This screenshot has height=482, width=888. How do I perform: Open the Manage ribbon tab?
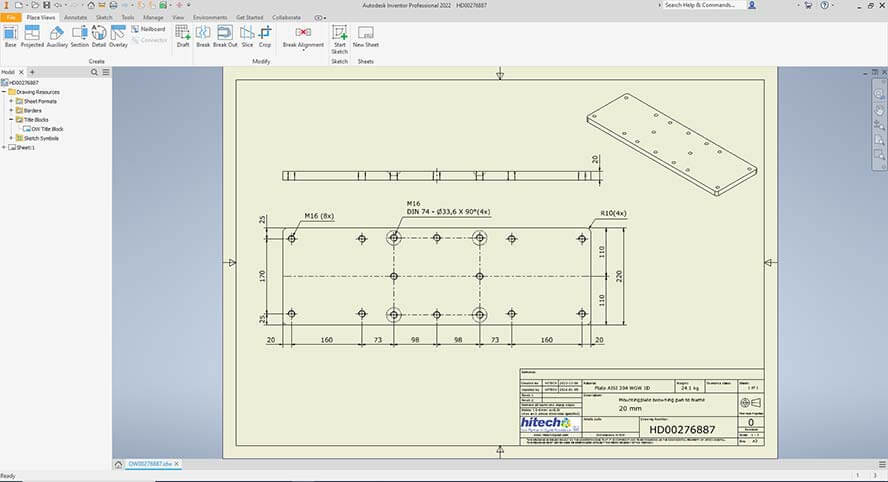153,17
